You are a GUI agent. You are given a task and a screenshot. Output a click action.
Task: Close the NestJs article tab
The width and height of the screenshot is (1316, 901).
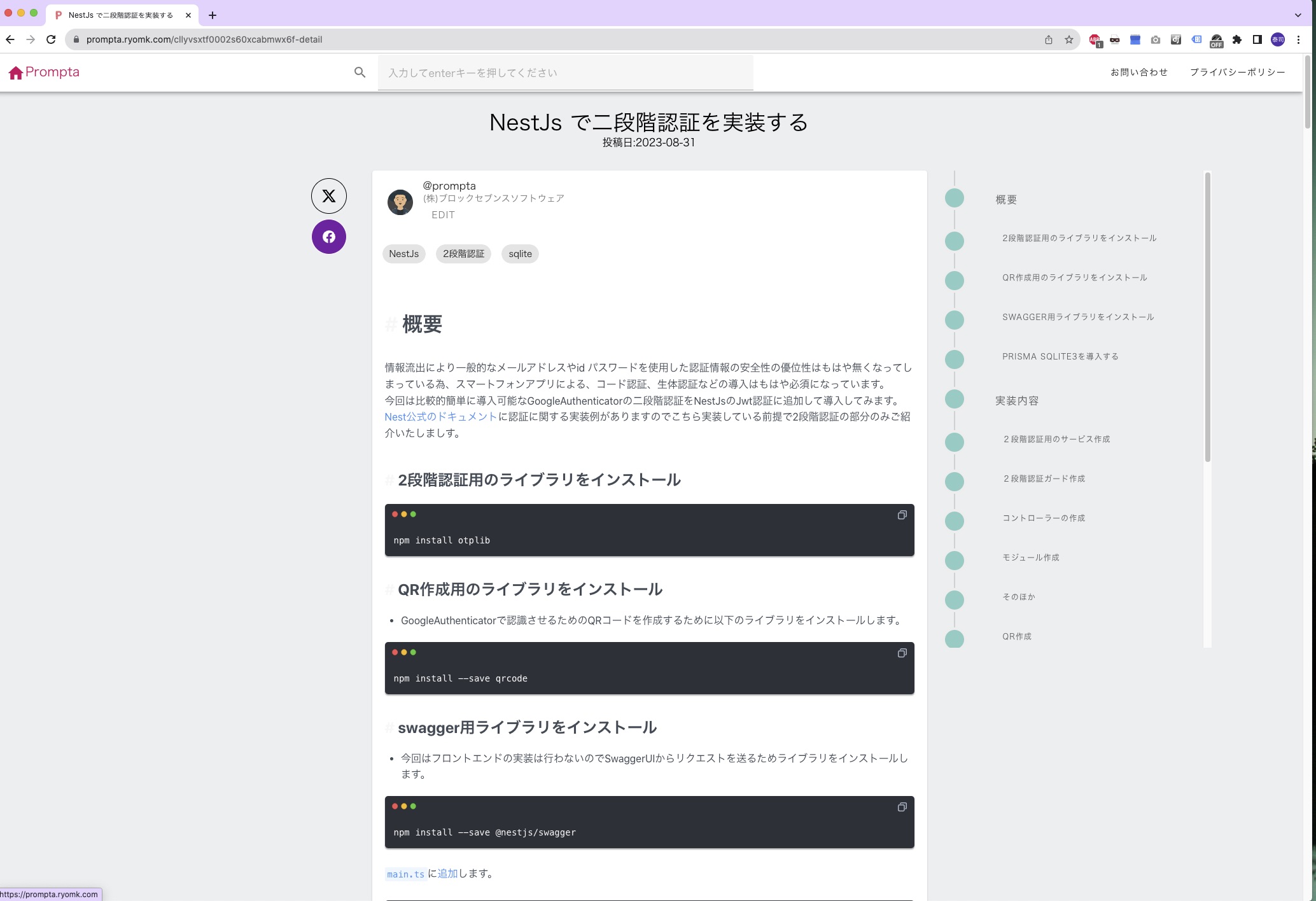pyautogui.click(x=188, y=15)
